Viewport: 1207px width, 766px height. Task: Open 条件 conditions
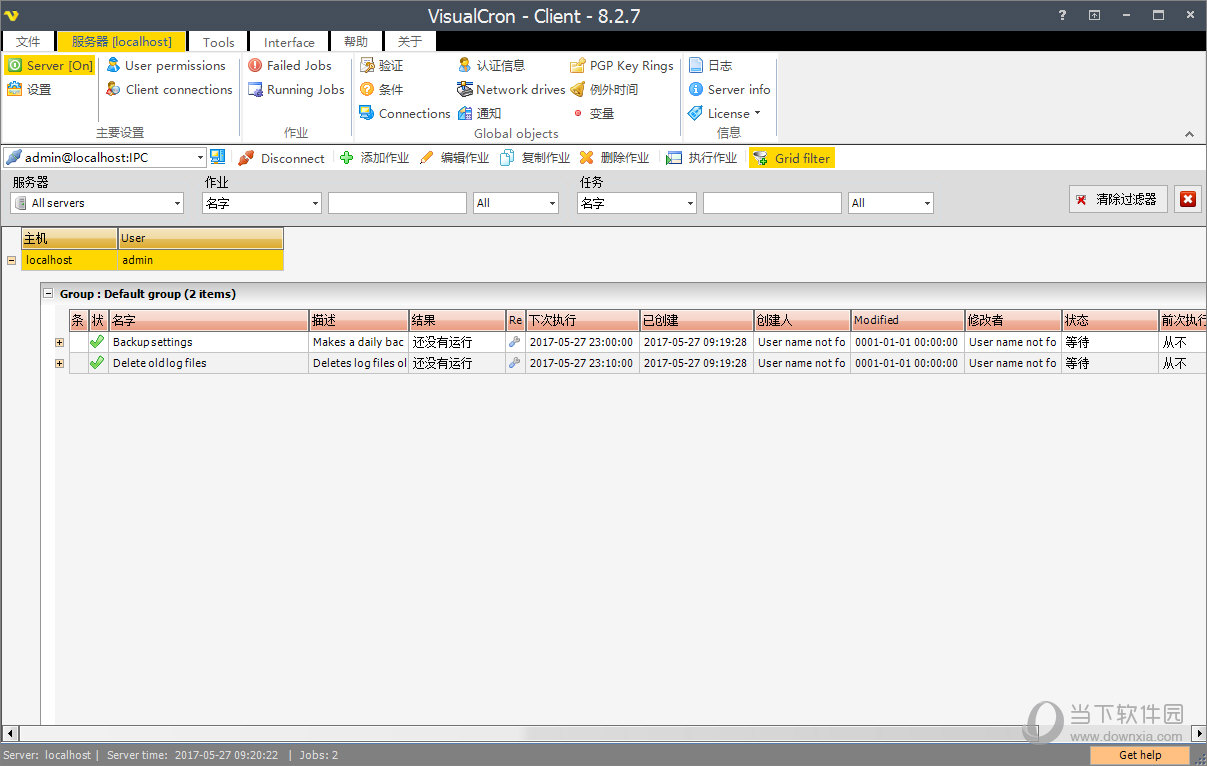(x=381, y=90)
